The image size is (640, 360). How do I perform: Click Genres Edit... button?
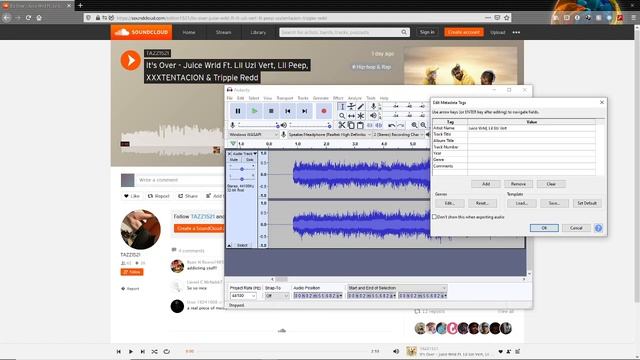(449, 203)
